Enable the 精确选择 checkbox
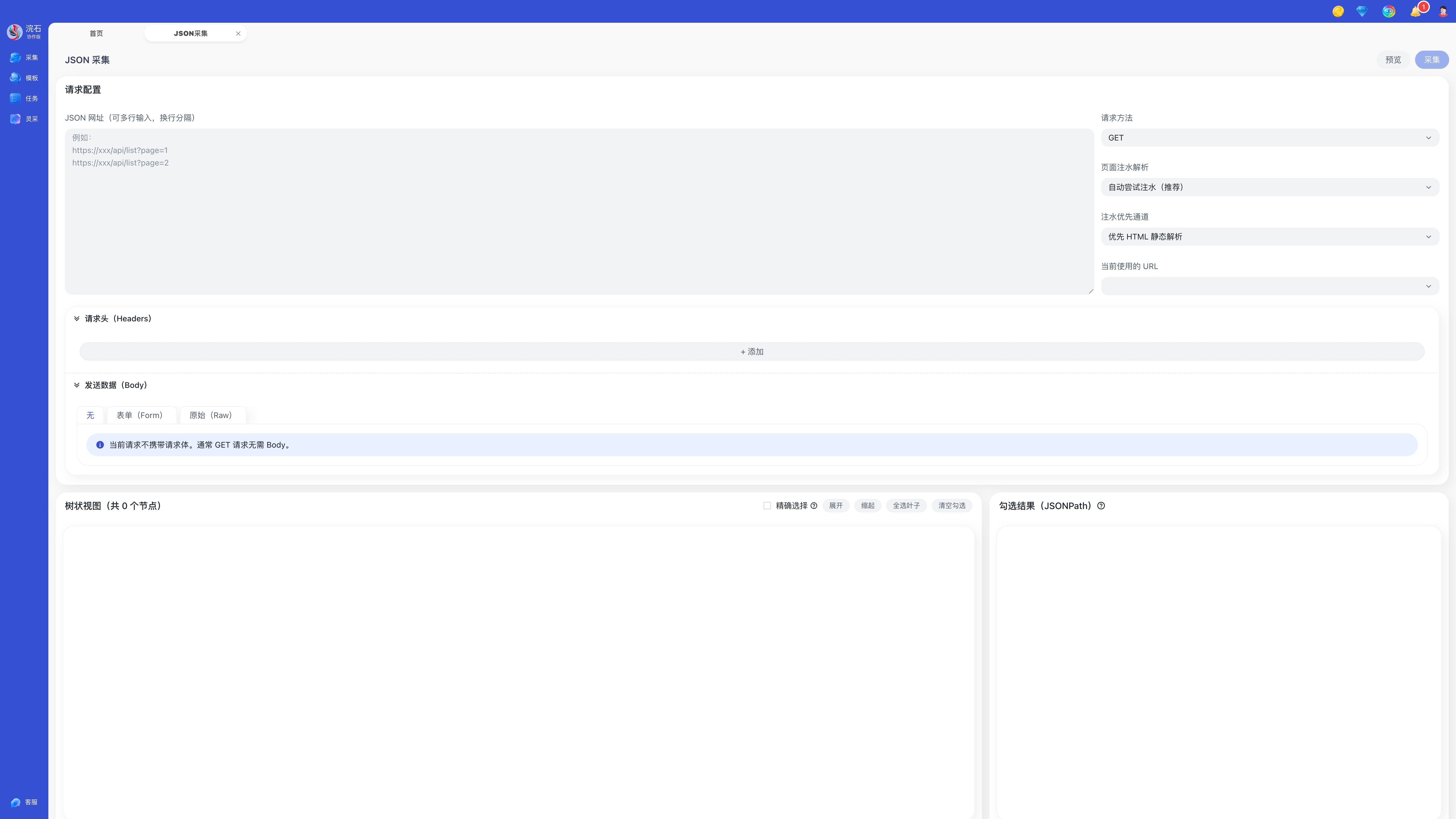Viewport: 1456px width, 819px height. tap(767, 506)
